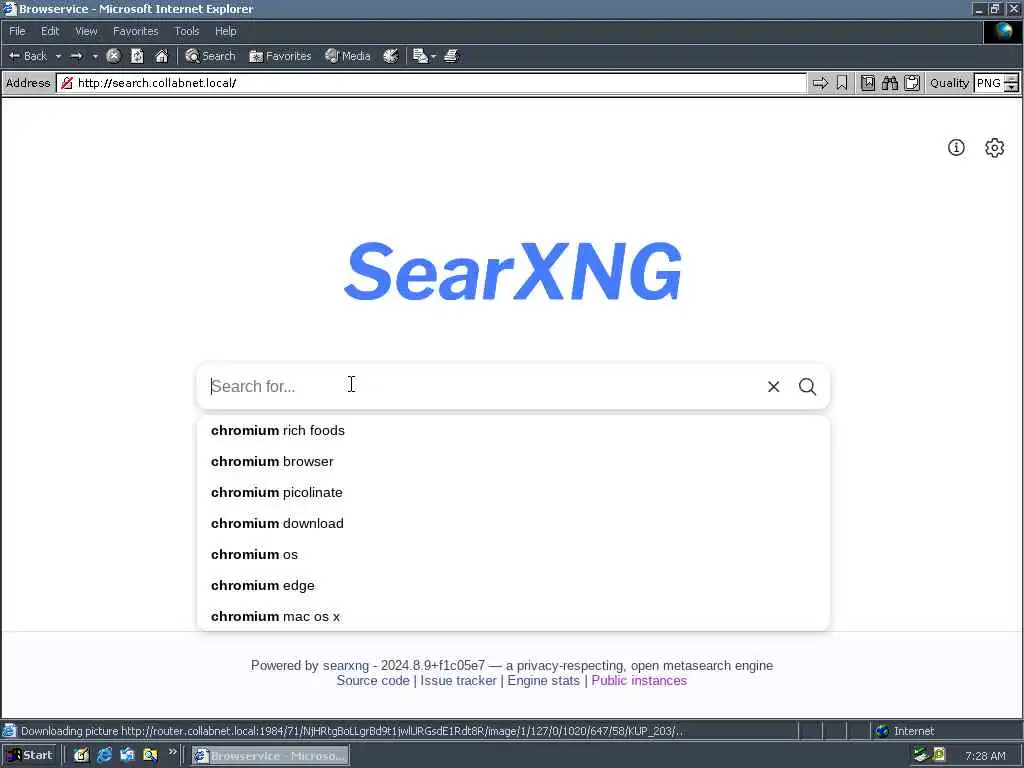
Task: Open the Forward history dropdown arrow
Action: [95, 56]
